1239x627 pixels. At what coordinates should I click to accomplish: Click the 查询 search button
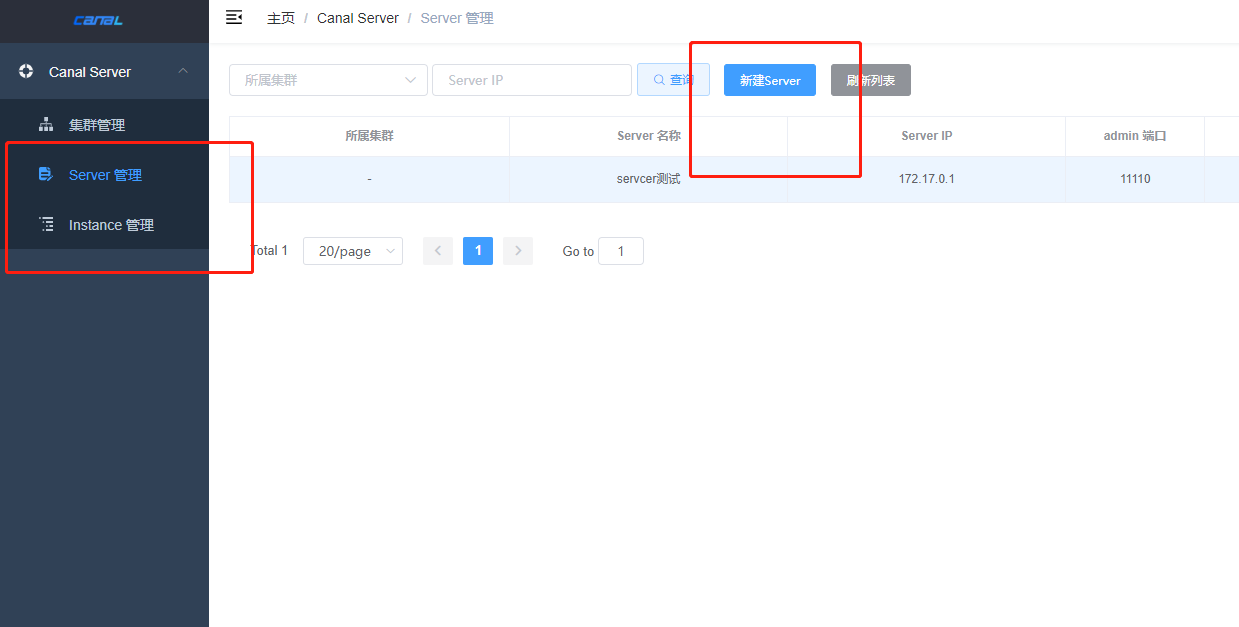coord(673,80)
